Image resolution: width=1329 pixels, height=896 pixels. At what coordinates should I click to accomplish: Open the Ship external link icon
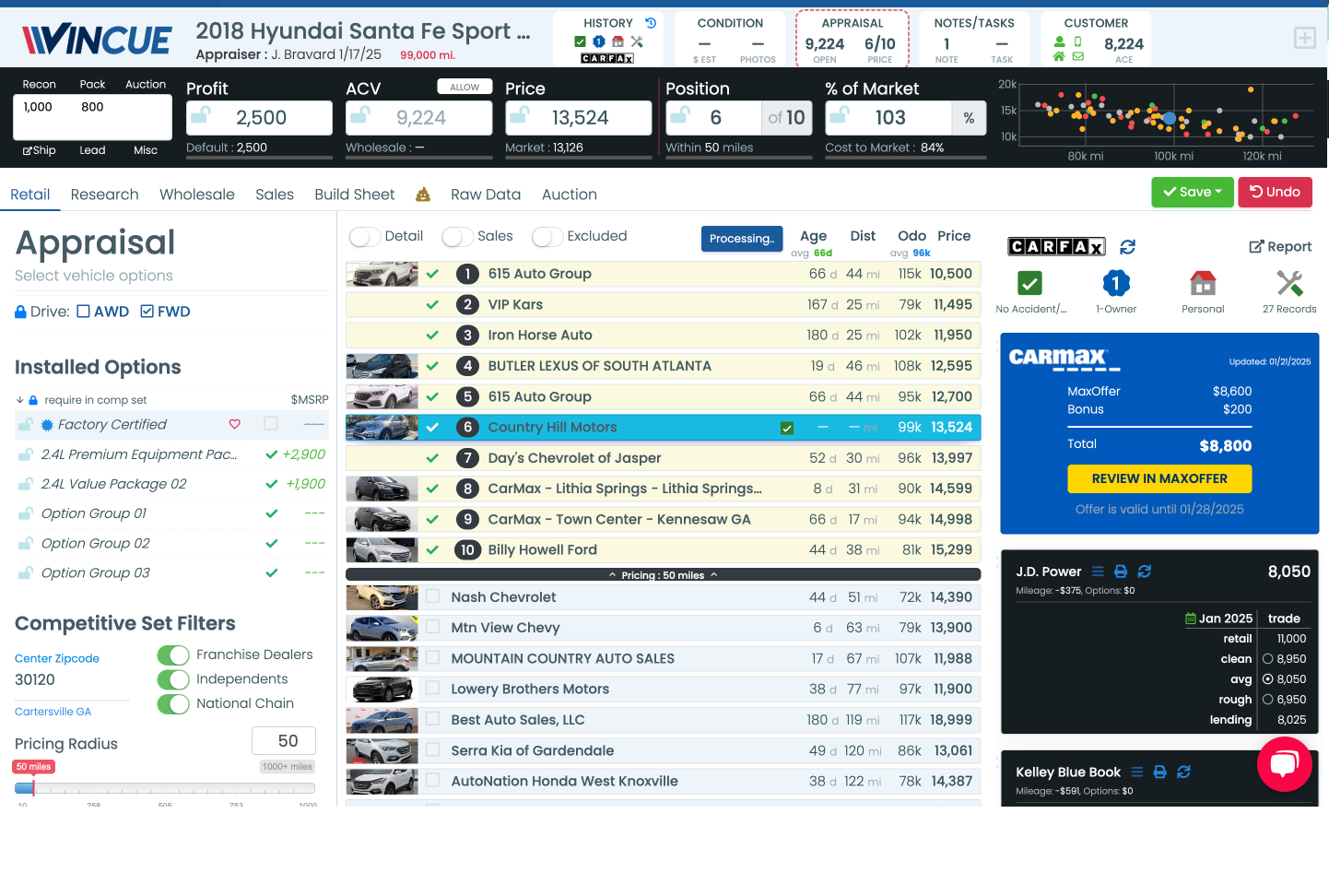click(27, 150)
